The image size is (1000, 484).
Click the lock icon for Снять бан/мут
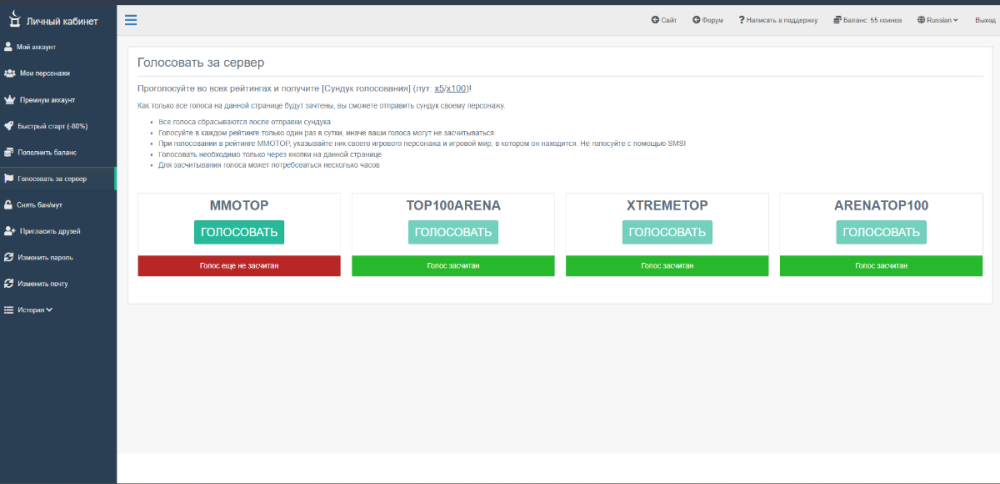[9, 205]
